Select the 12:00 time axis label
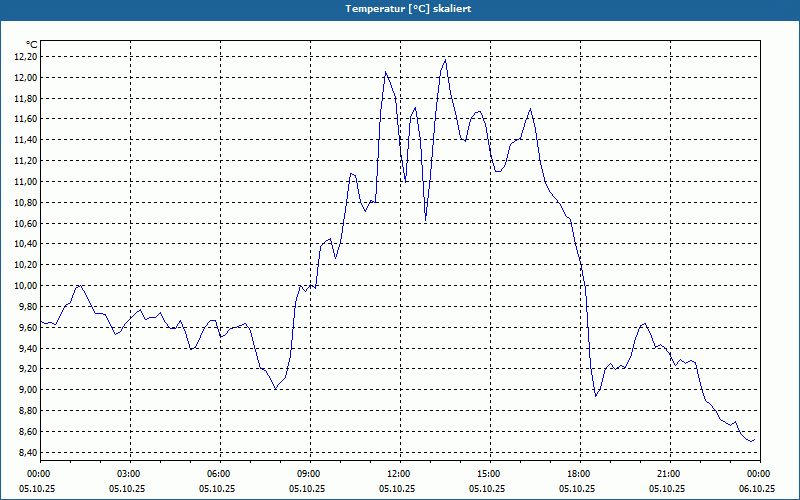This screenshot has width=800, height=500. point(401,474)
